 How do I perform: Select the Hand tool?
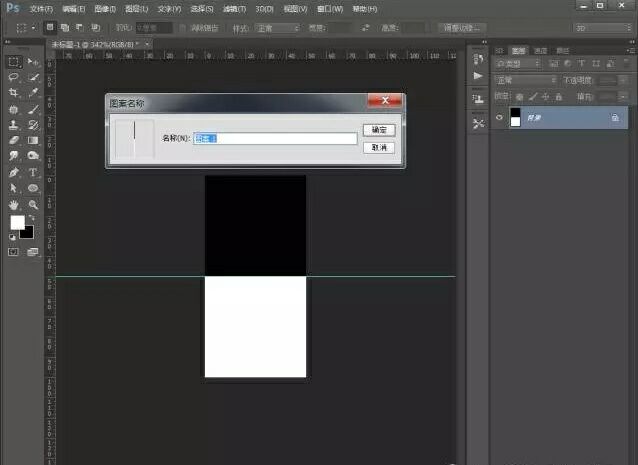14,204
